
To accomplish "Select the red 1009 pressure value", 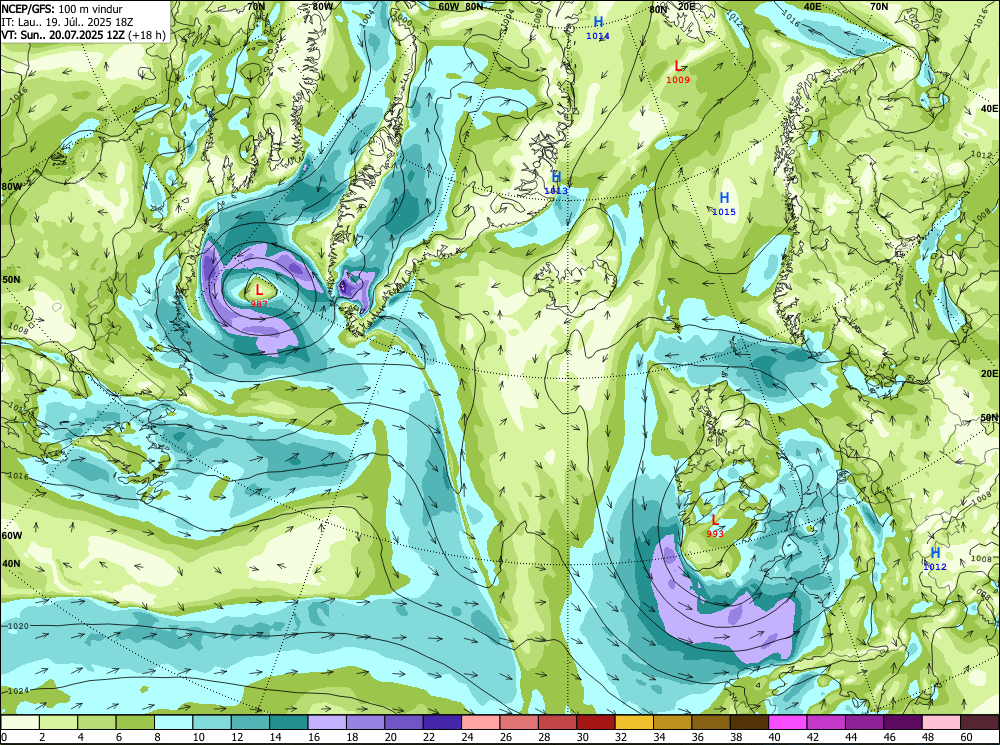I will point(678,80).
